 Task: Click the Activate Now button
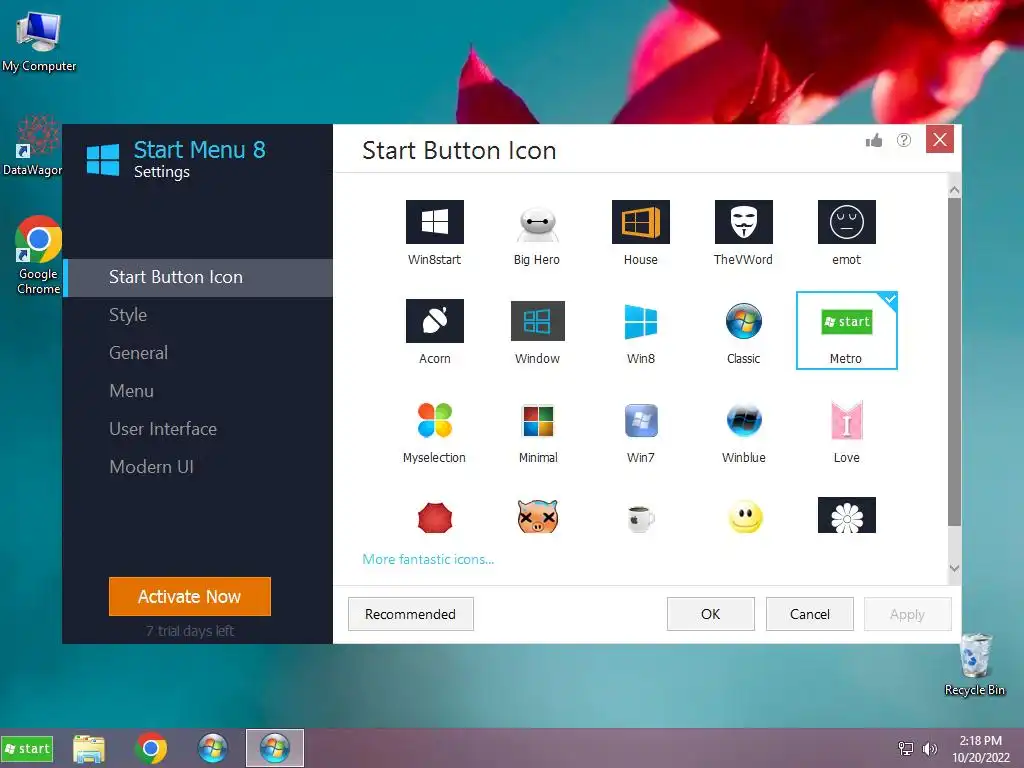point(189,596)
